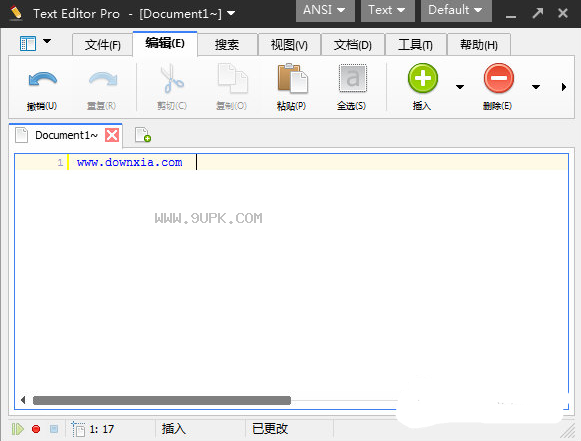Show more ribbon tools with the right arrow

(564, 87)
